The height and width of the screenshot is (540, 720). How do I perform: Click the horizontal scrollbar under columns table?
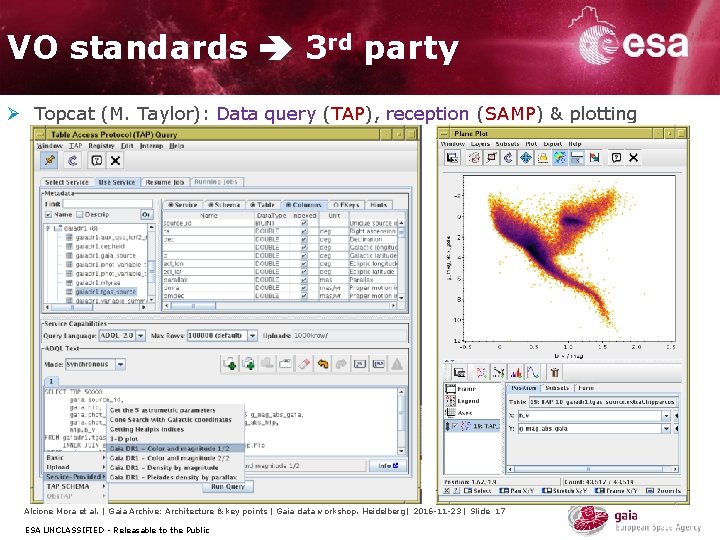pyautogui.click(x=280, y=305)
